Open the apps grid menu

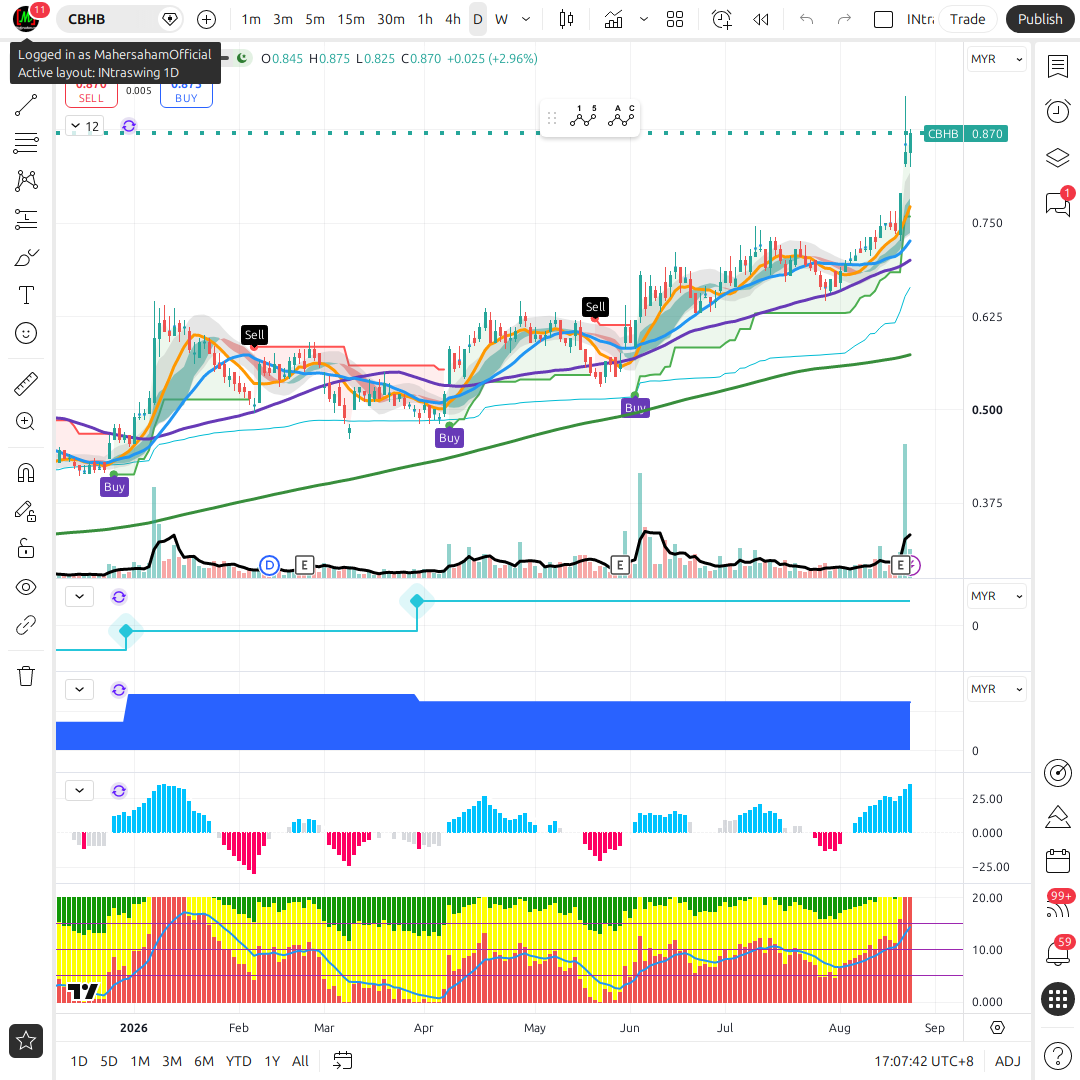(1057, 998)
